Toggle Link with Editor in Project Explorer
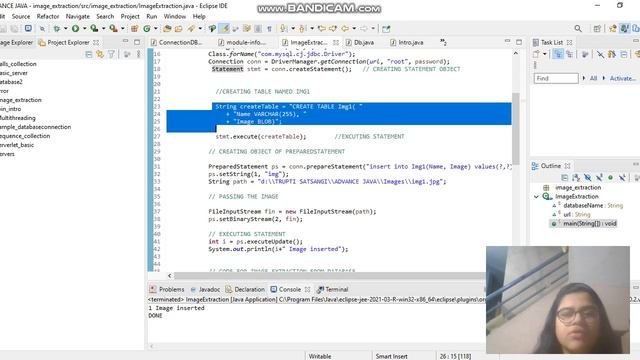This screenshot has height=360, width=640. pyautogui.click(x=100, y=54)
